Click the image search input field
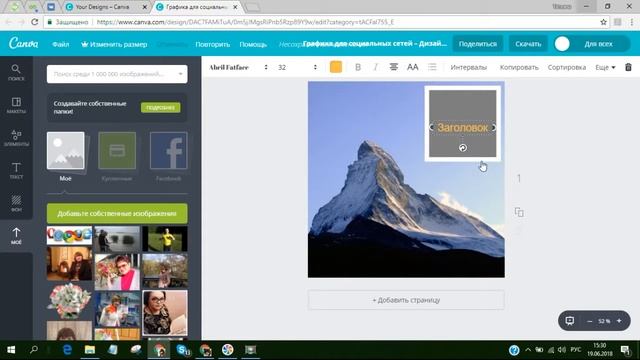The image size is (640, 360). tap(117, 74)
